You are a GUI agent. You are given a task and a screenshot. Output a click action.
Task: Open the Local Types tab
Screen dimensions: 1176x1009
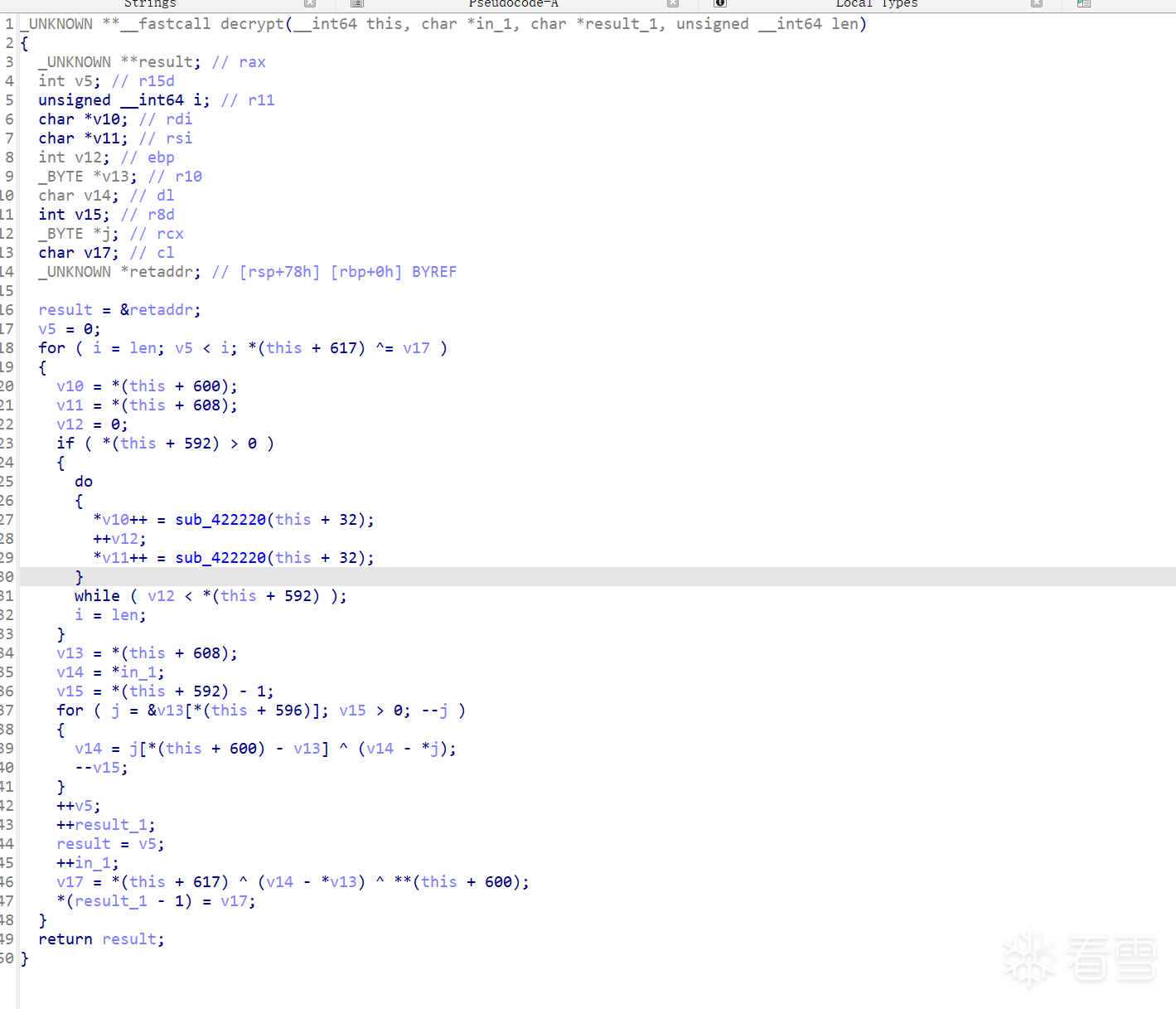click(877, 4)
